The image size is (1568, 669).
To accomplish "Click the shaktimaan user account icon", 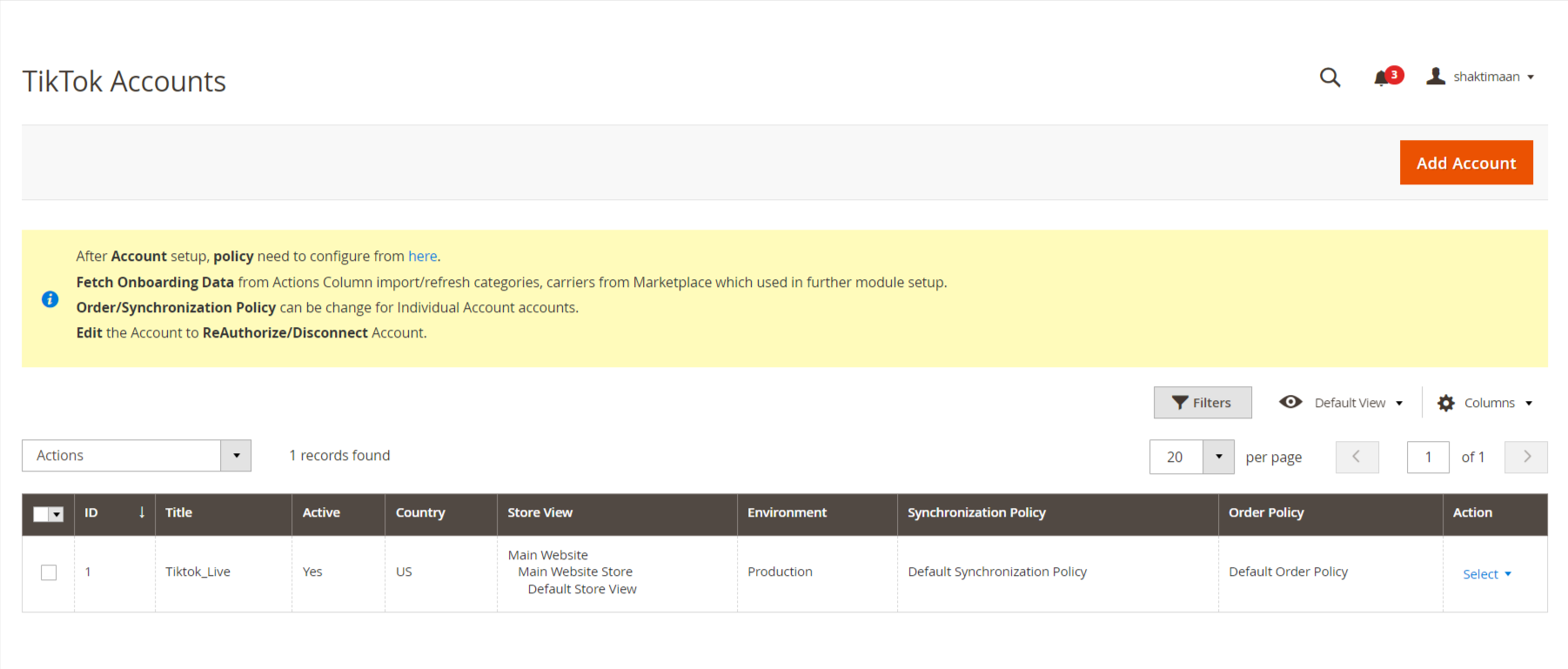I will pyautogui.click(x=1436, y=77).
